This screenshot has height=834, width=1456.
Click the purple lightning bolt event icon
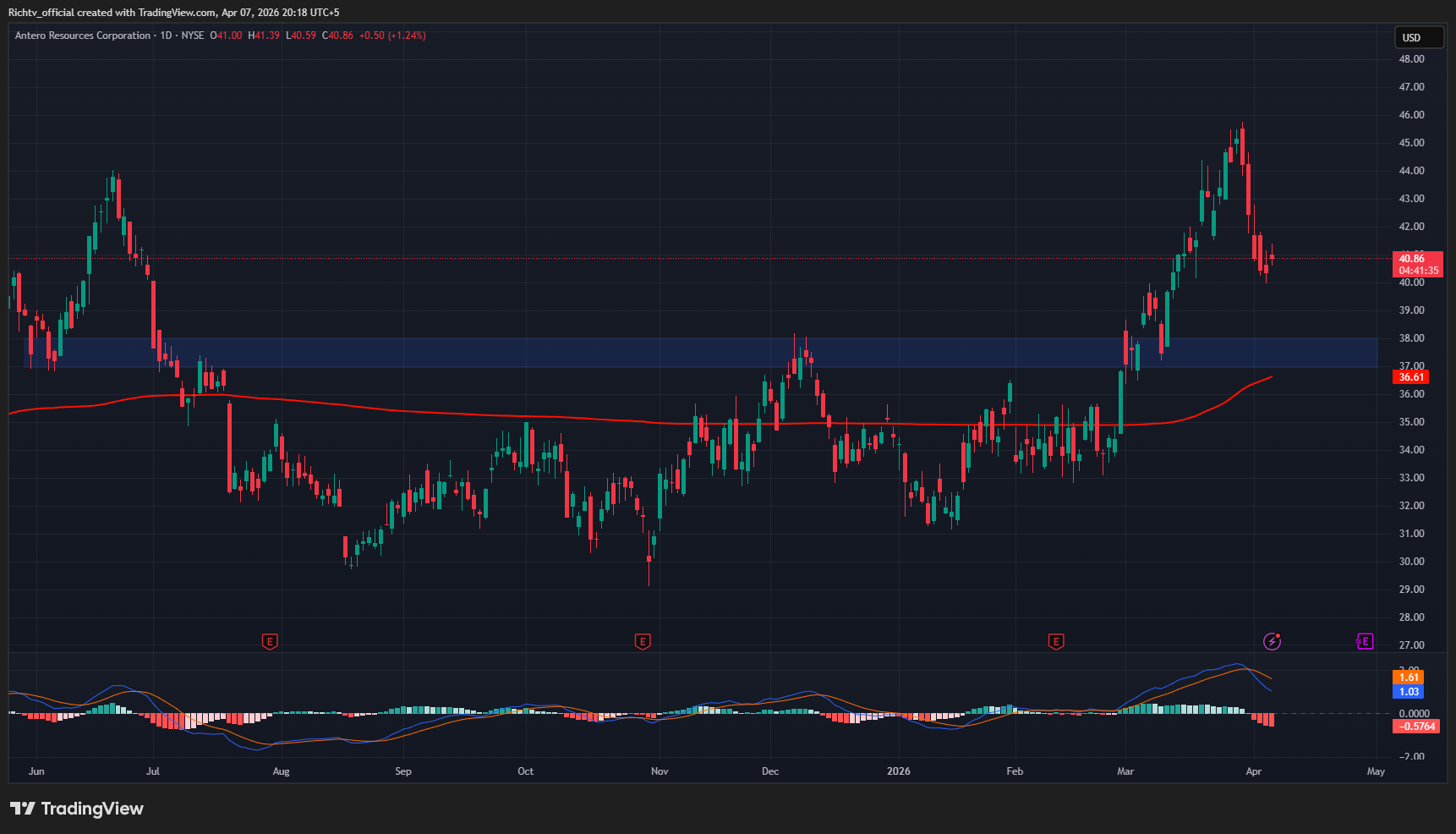(1272, 641)
